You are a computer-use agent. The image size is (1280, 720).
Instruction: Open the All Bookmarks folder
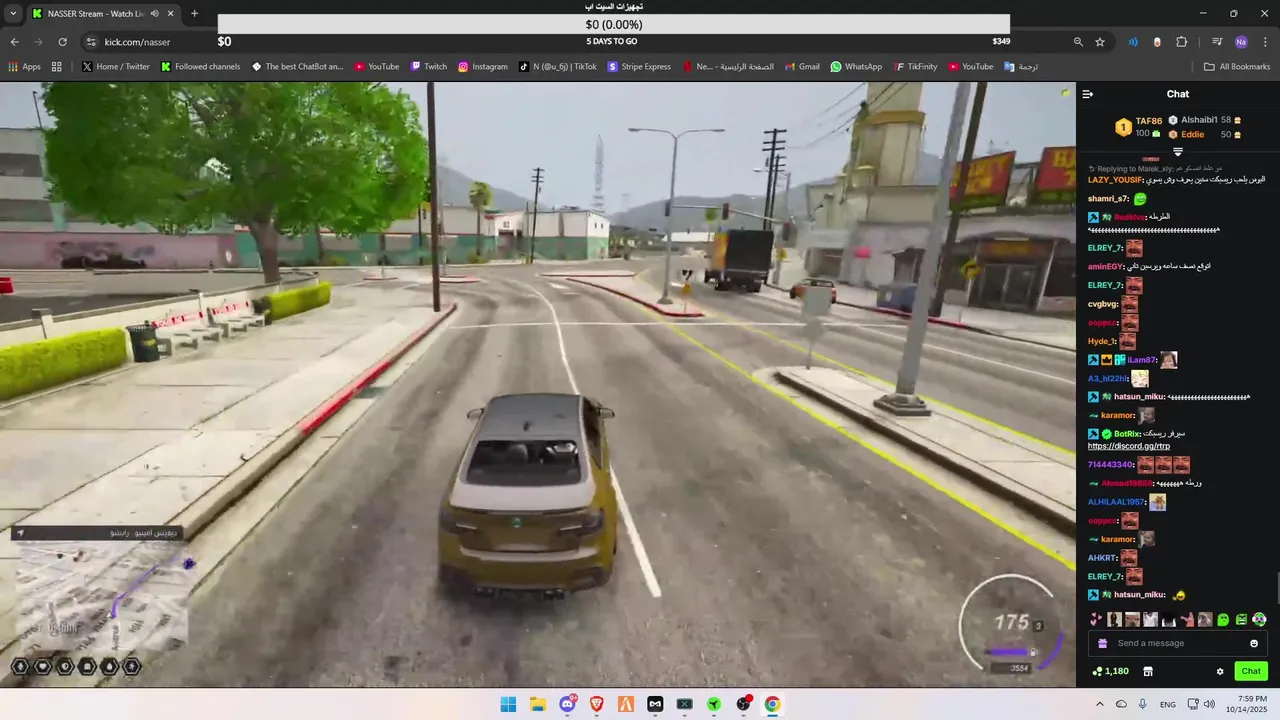coord(1237,67)
